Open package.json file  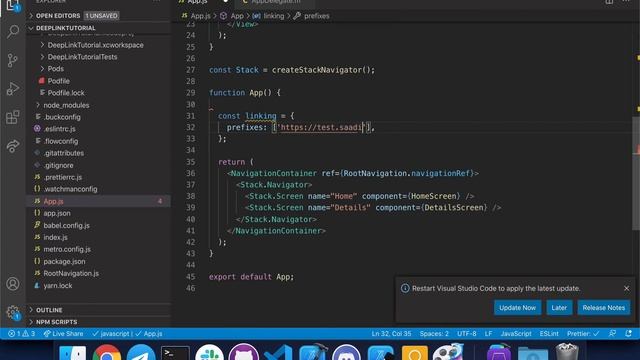coord(64,261)
